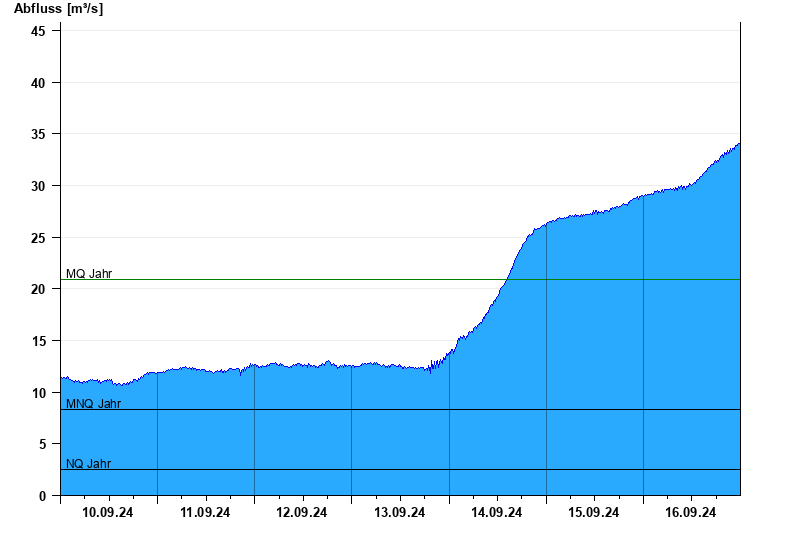Image resolution: width=800 pixels, height=550 pixels.
Task: Click the y-axis value 25
Action: tap(38, 238)
